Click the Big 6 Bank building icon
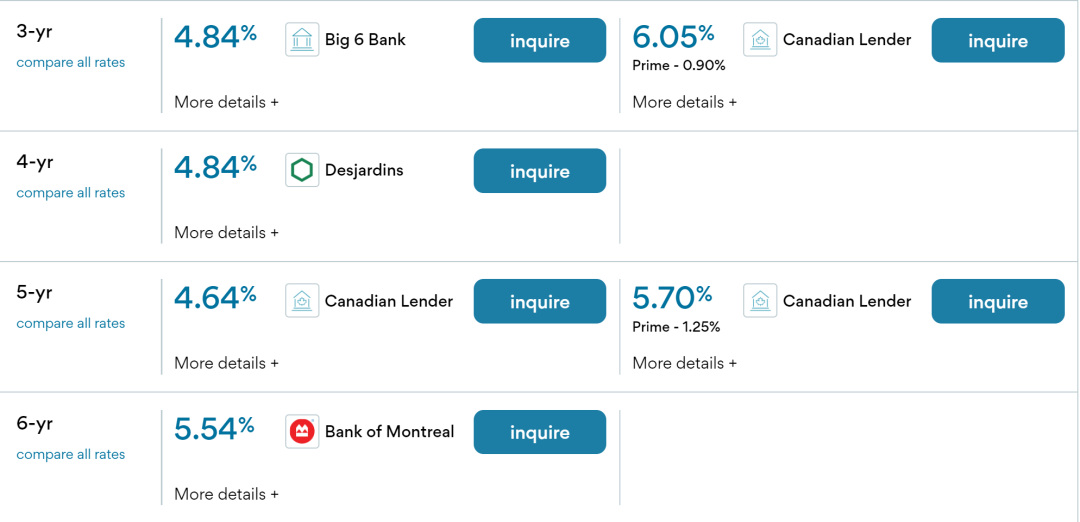 [x=302, y=40]
